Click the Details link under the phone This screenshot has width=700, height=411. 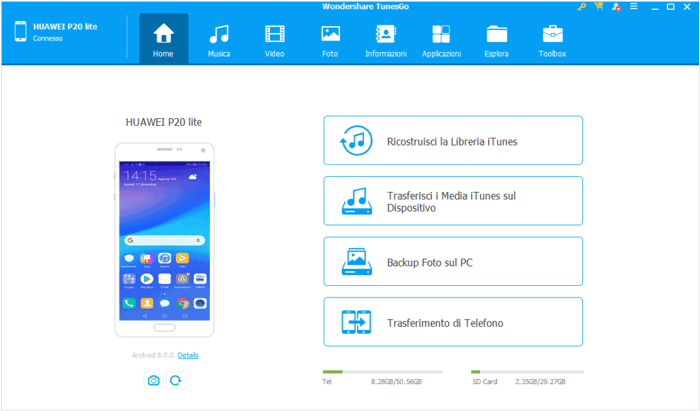188,355
